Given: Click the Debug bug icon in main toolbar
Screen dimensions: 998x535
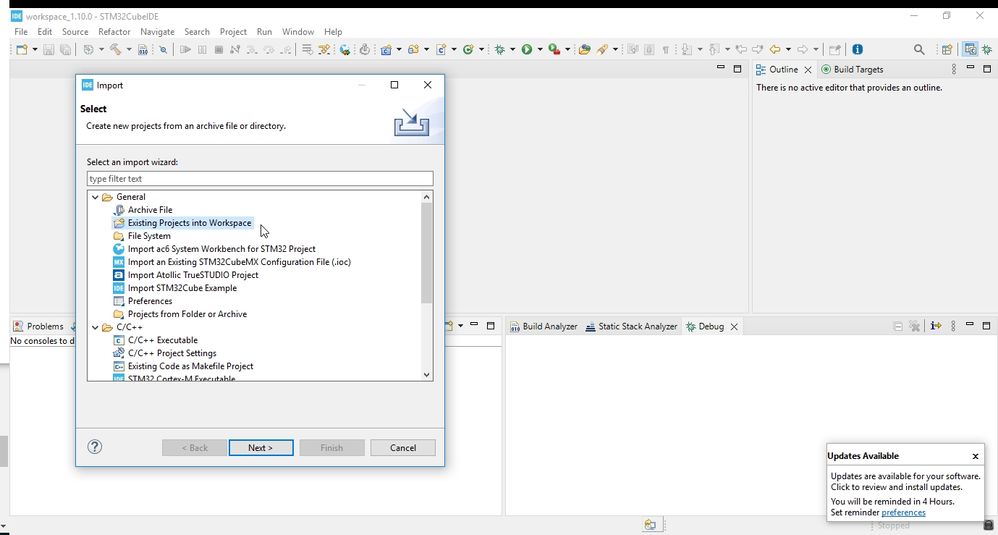Looking at the screenshot, I should click(x=500, y=50).
